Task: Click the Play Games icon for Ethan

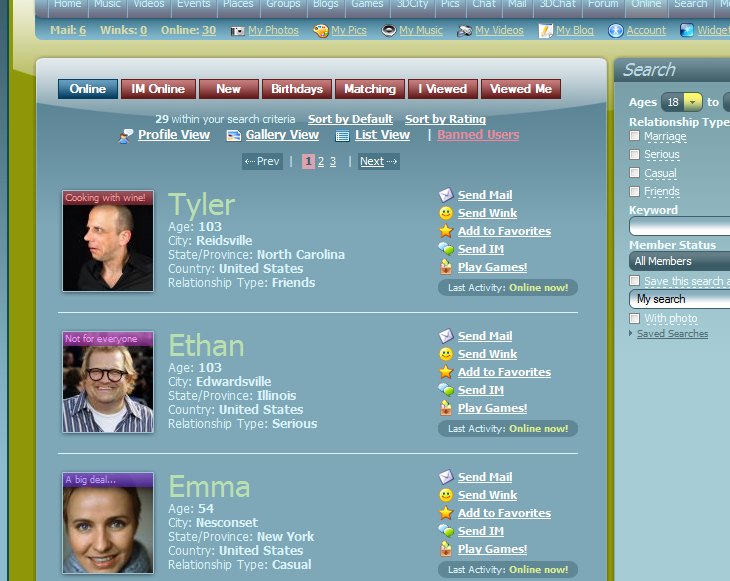Action: 446,408
